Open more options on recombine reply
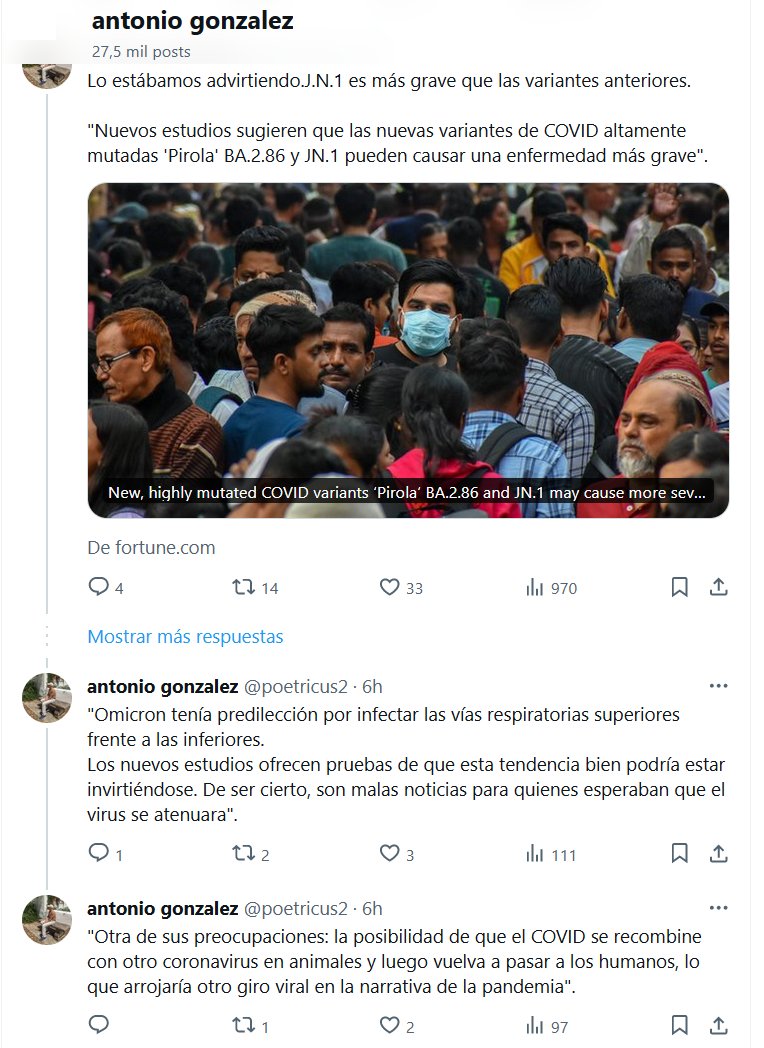The height and width of the screenshot is (1048, 764). point(718,908)
